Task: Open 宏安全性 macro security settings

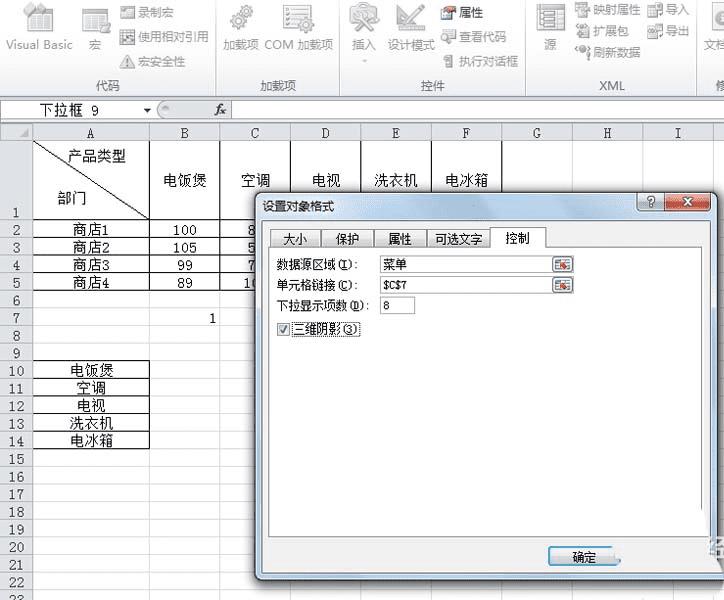Action: click(152, 61)
